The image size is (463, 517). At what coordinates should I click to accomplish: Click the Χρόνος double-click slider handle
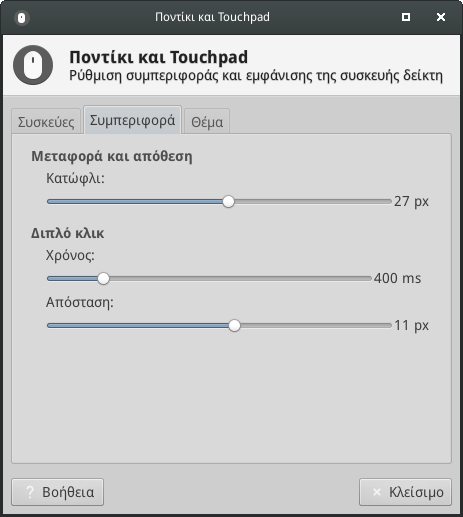[x=103, y=278]
